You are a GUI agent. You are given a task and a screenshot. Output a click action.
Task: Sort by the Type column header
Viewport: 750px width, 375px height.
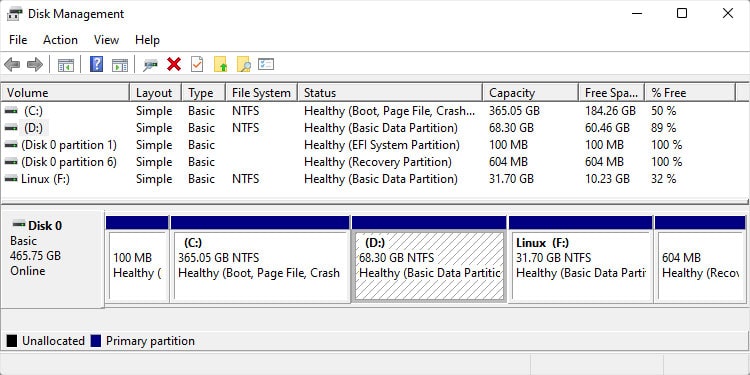coord(204,93)
